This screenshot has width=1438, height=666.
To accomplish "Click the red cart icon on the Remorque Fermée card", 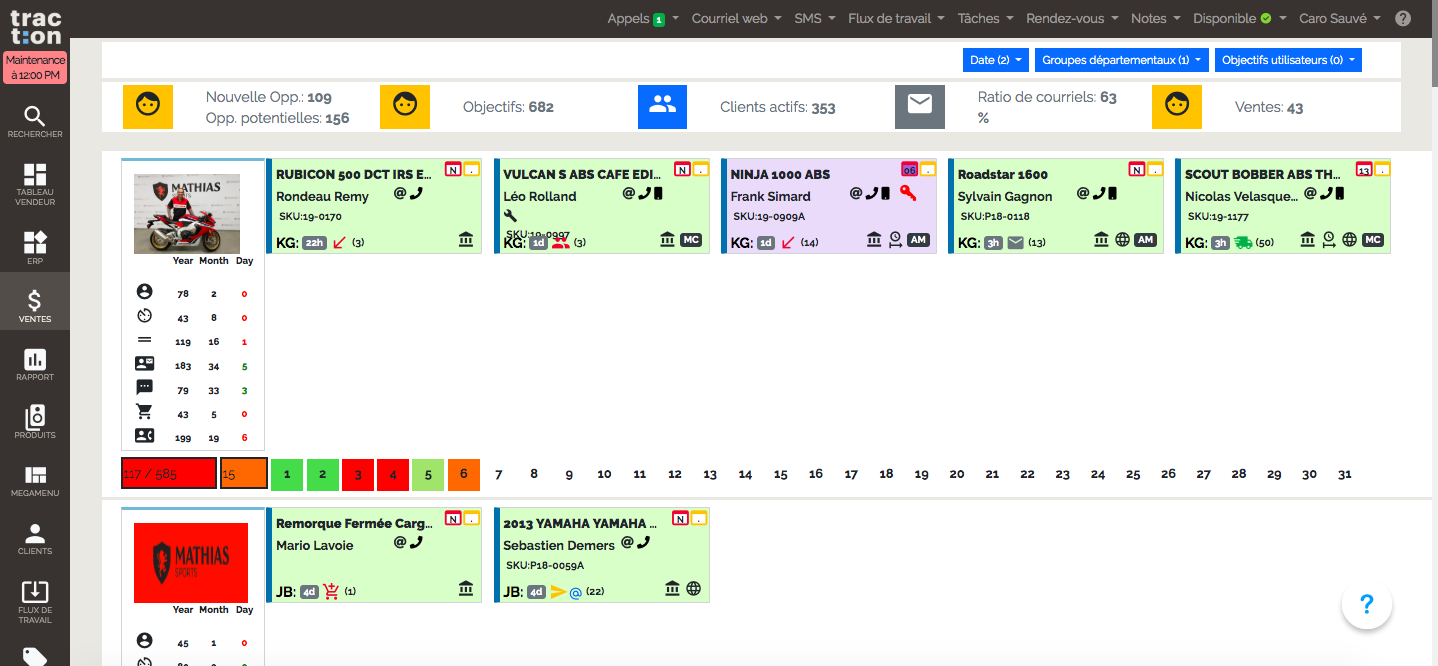I will click(x=331, y=591).
